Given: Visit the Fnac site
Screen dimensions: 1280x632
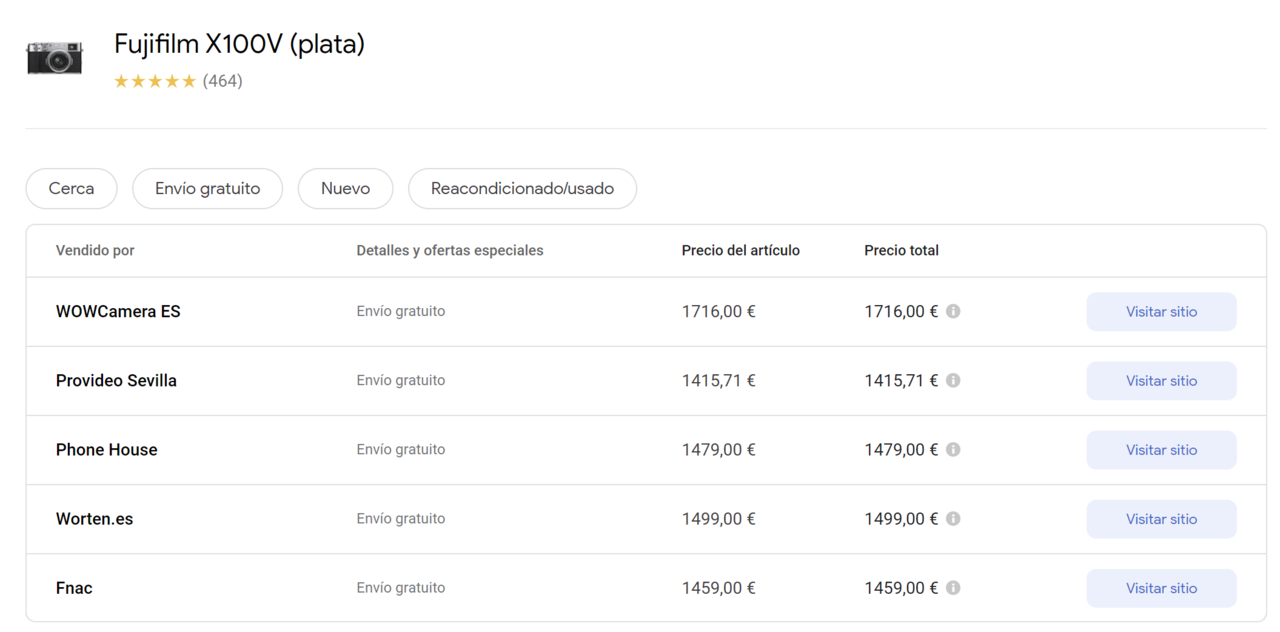Looking at the screenshot, I should 1162,587.
